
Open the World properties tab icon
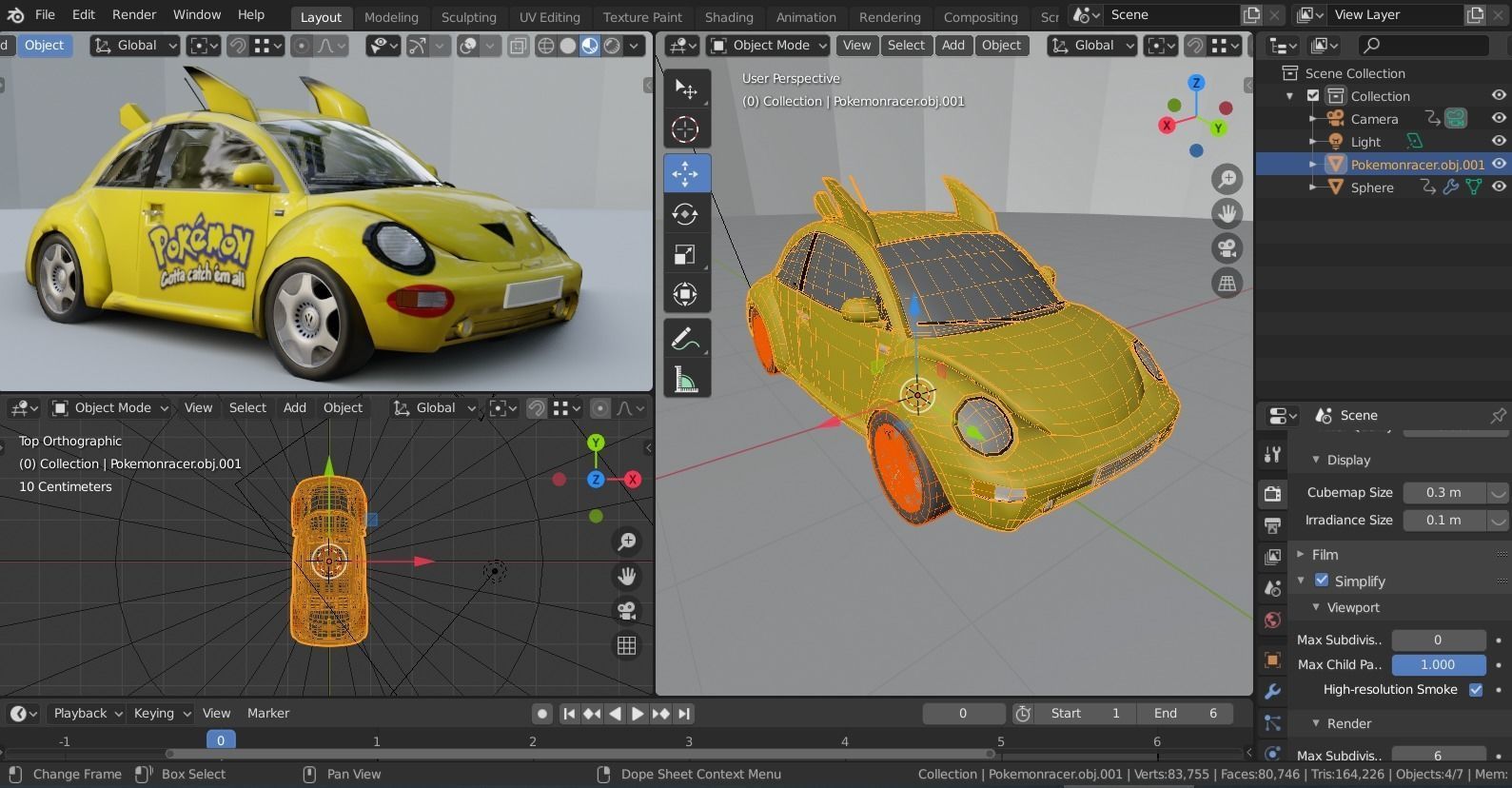[1272, 621]
